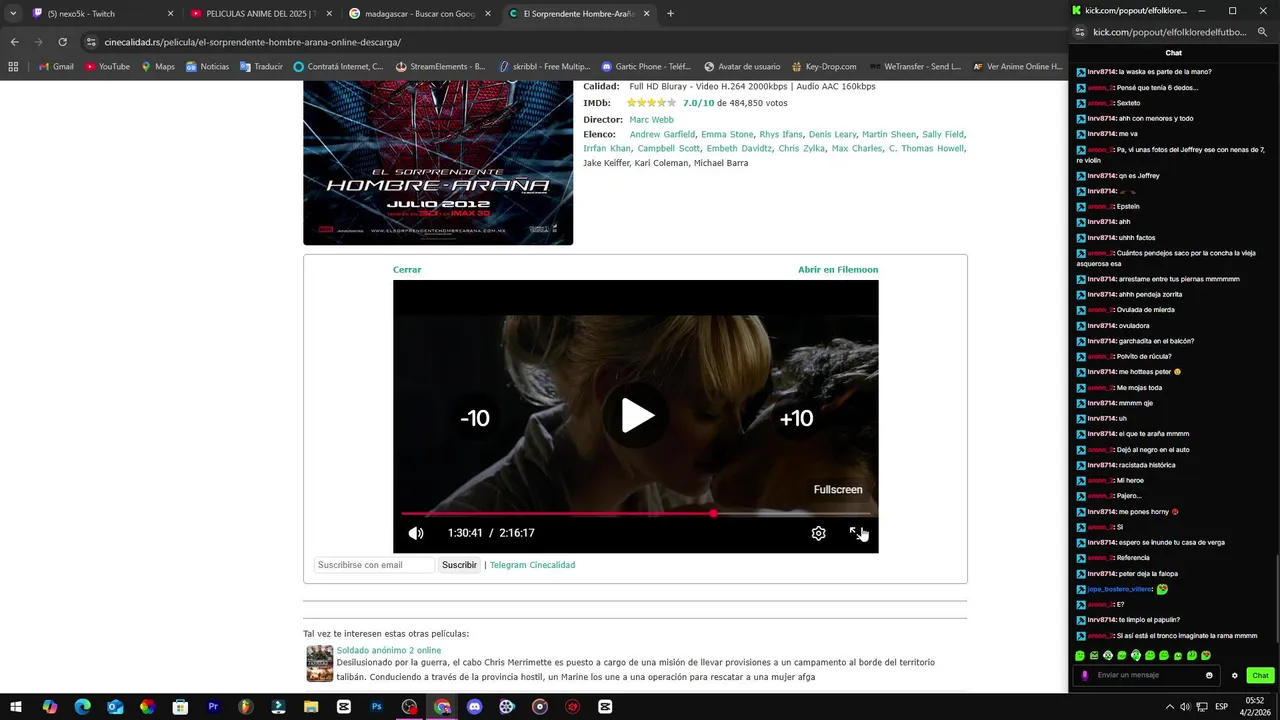
Task: Open the StreamElements bookmark
Action: 440,67
